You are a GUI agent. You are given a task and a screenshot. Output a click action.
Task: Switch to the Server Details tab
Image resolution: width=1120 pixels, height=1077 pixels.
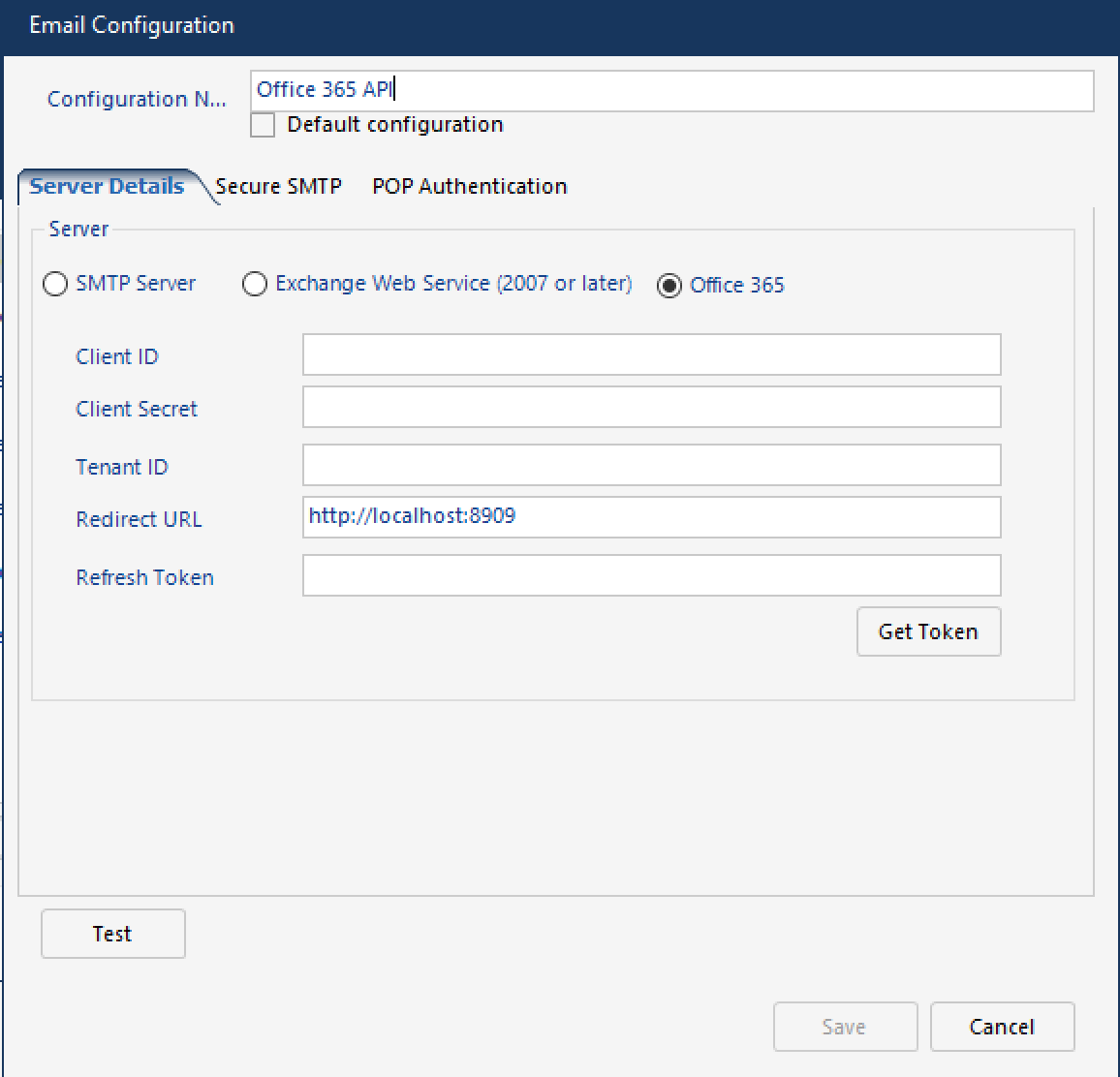pos(107,186)
